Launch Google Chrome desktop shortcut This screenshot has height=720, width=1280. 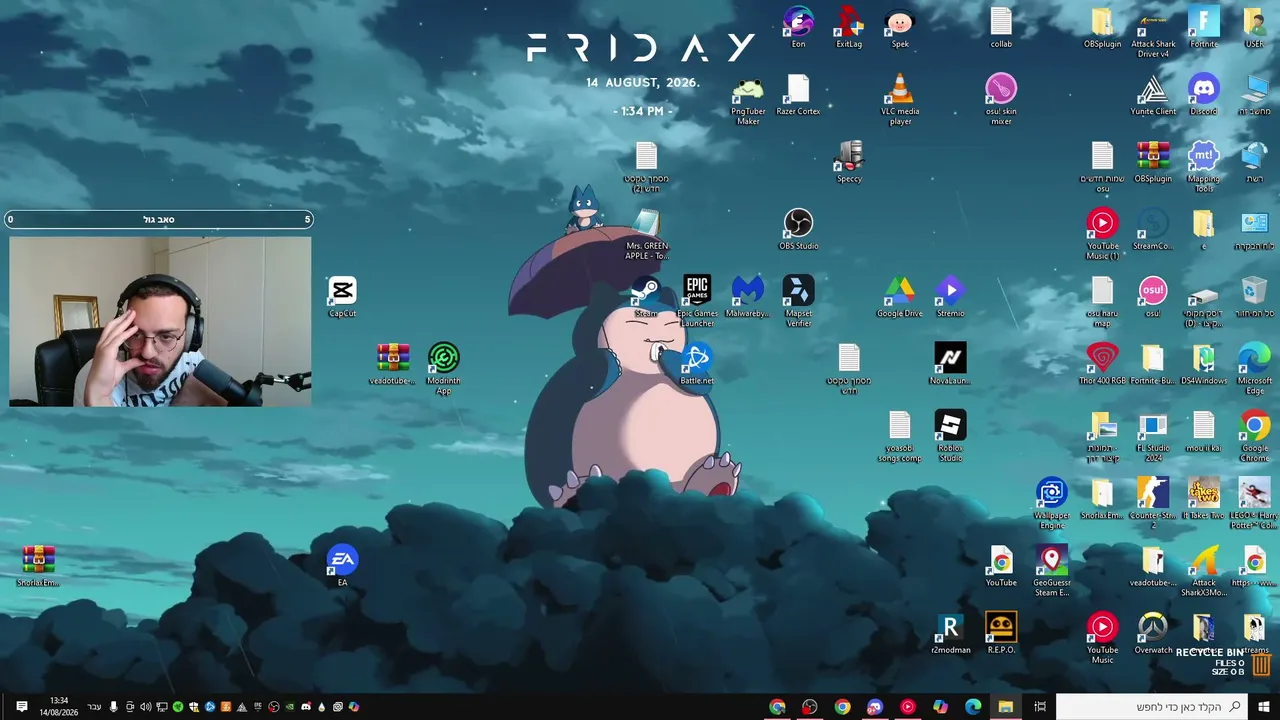(x=1254, y=436)
